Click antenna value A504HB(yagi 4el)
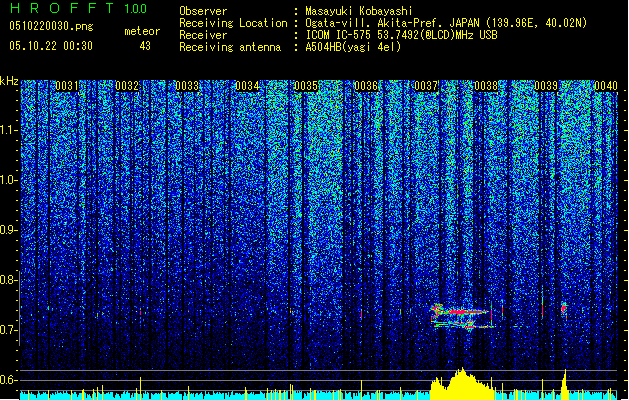629x400 pixels. [353, 47]
